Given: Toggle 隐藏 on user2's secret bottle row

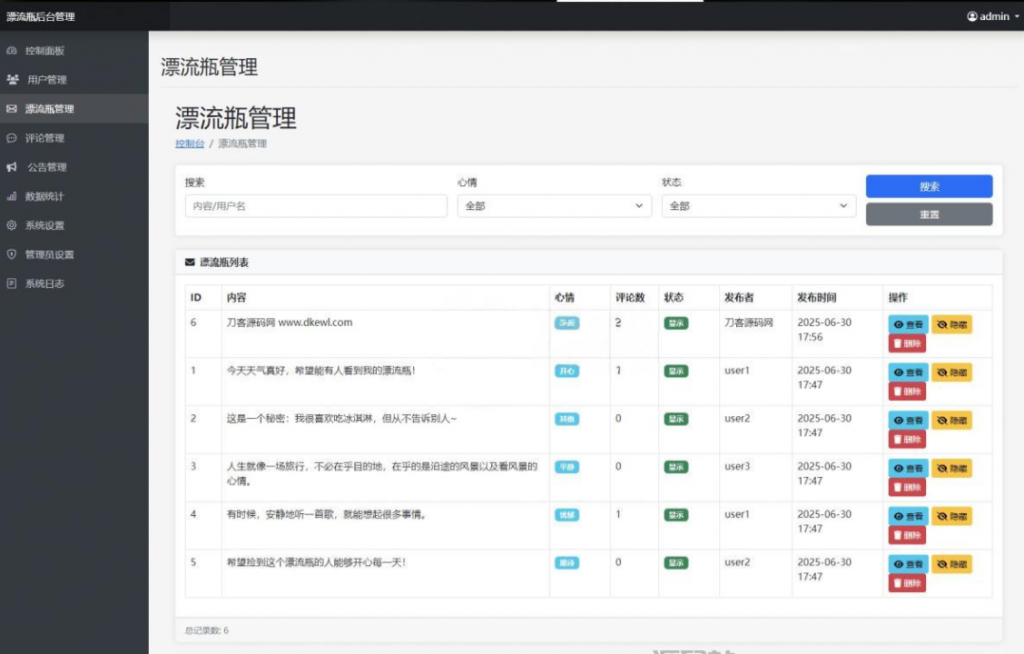Looking at the screenshot, I should tap(951, 419).
